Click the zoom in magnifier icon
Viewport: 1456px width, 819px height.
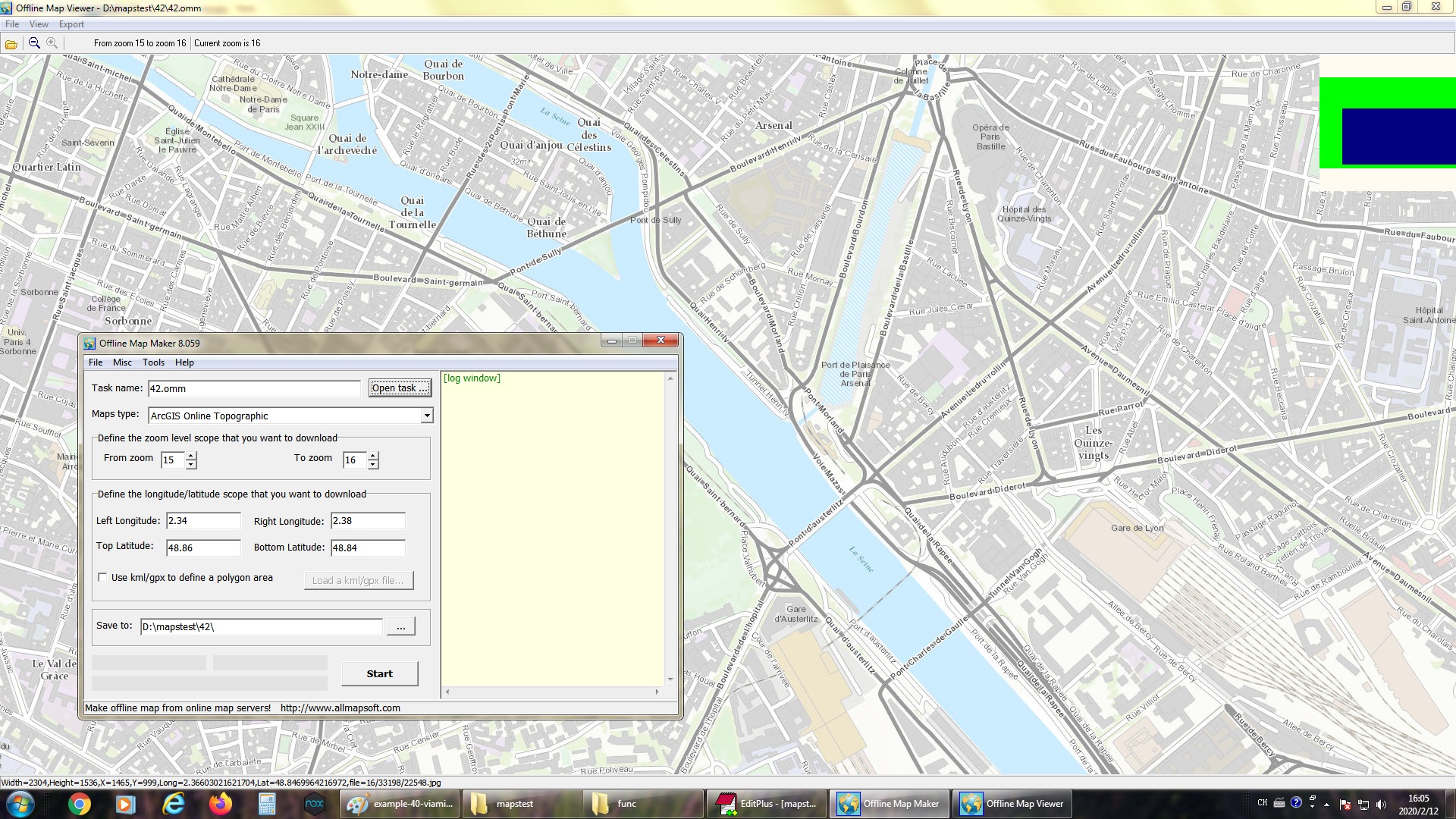coord(52,43)
